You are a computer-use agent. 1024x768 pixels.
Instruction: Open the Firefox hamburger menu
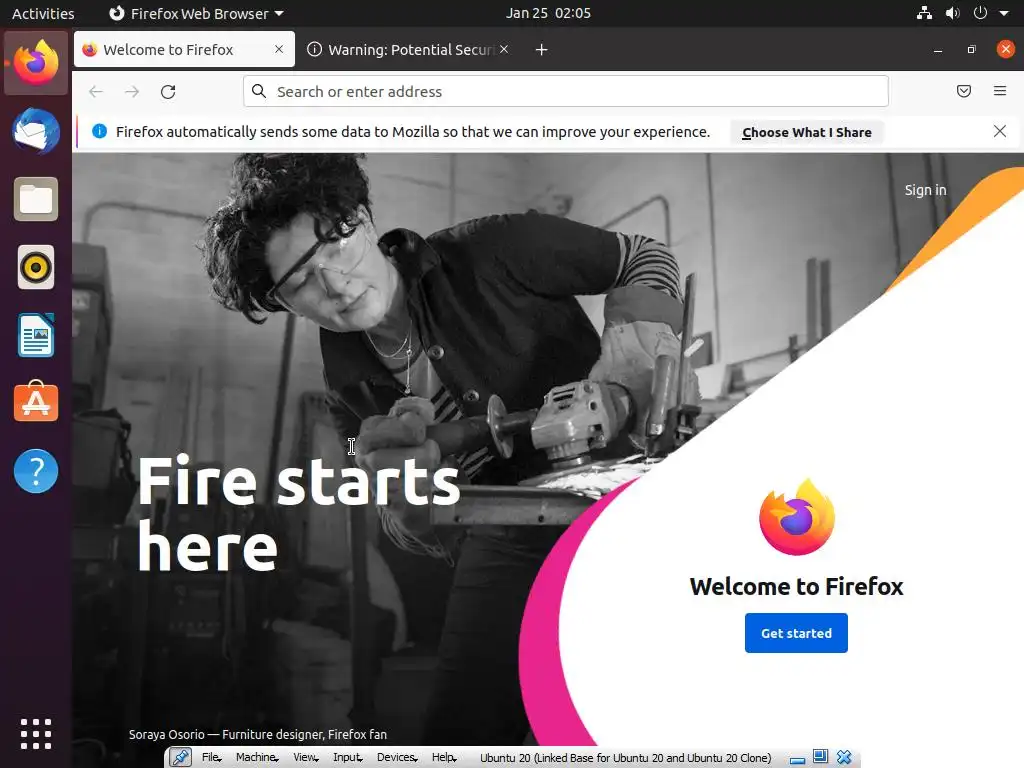[999, 91]
